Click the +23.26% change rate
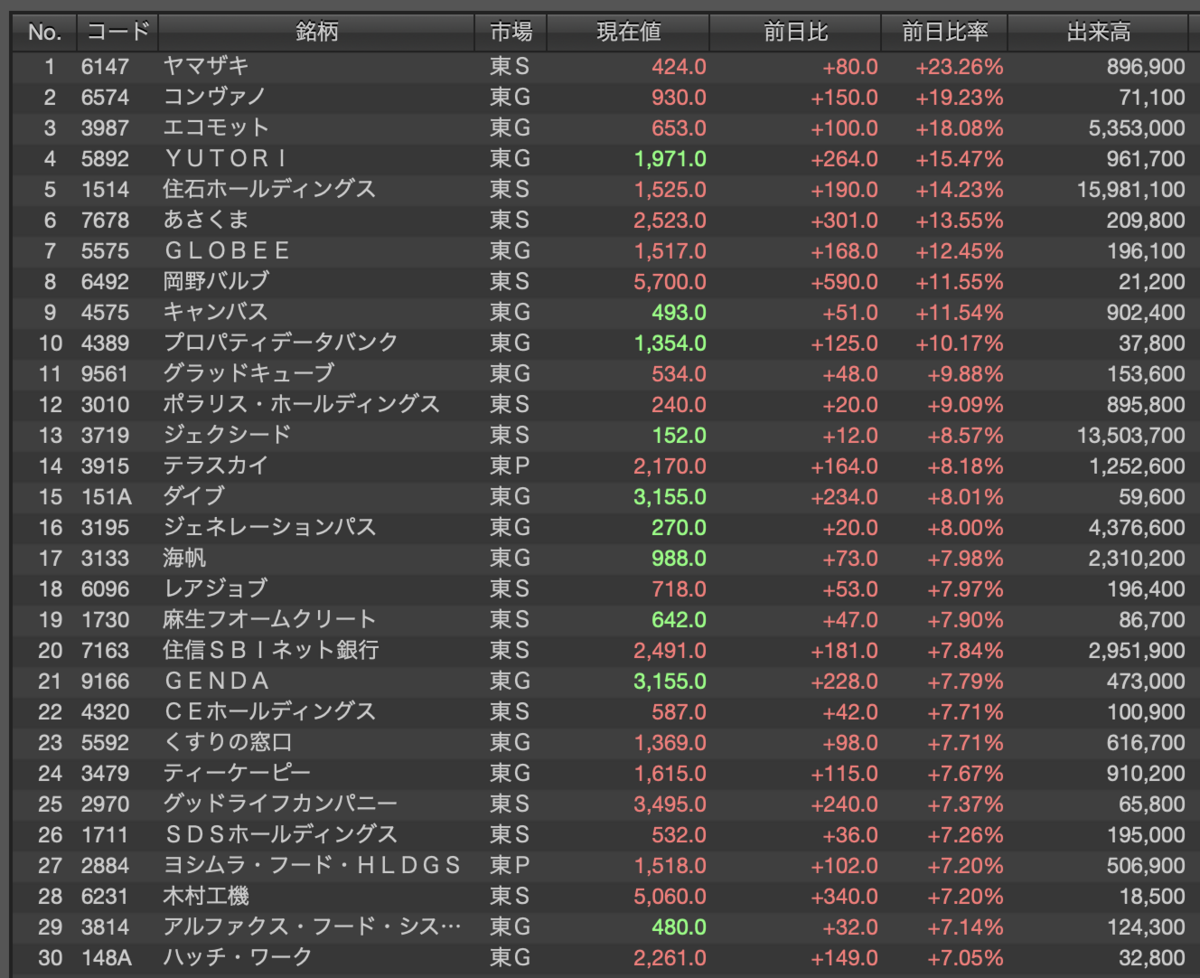The height and width of the screenshot is (978, 1200). click(x=959, y=67)
